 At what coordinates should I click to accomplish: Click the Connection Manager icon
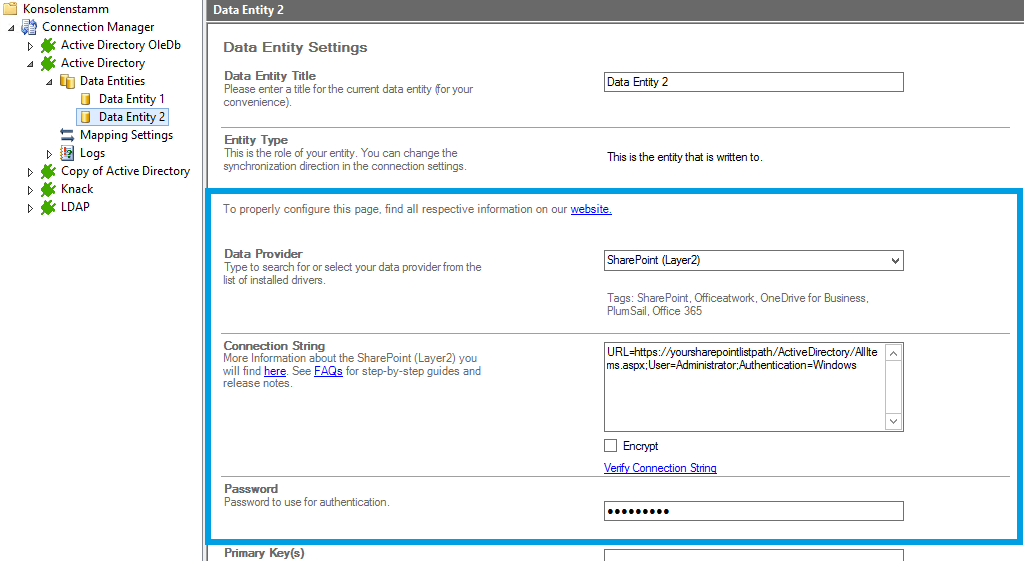(x=30, y=27)
